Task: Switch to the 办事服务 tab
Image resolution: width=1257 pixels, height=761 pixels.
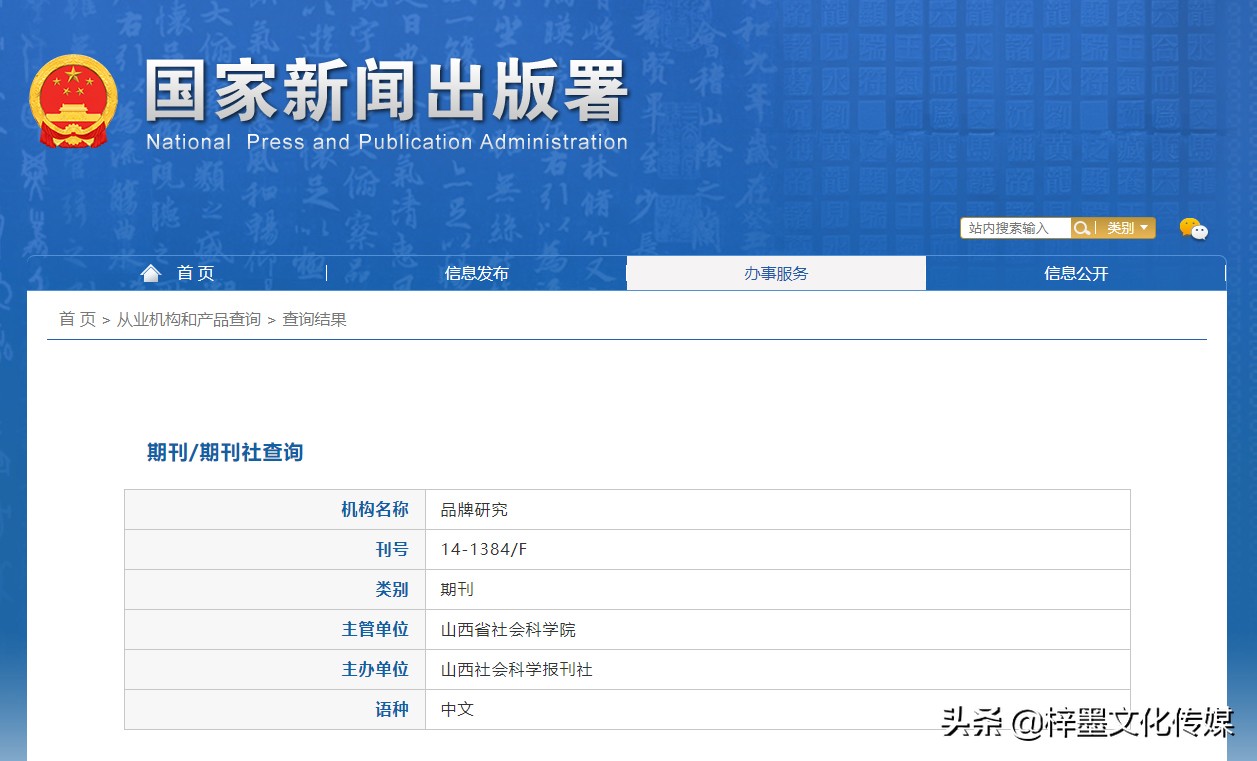Action: 776,272
